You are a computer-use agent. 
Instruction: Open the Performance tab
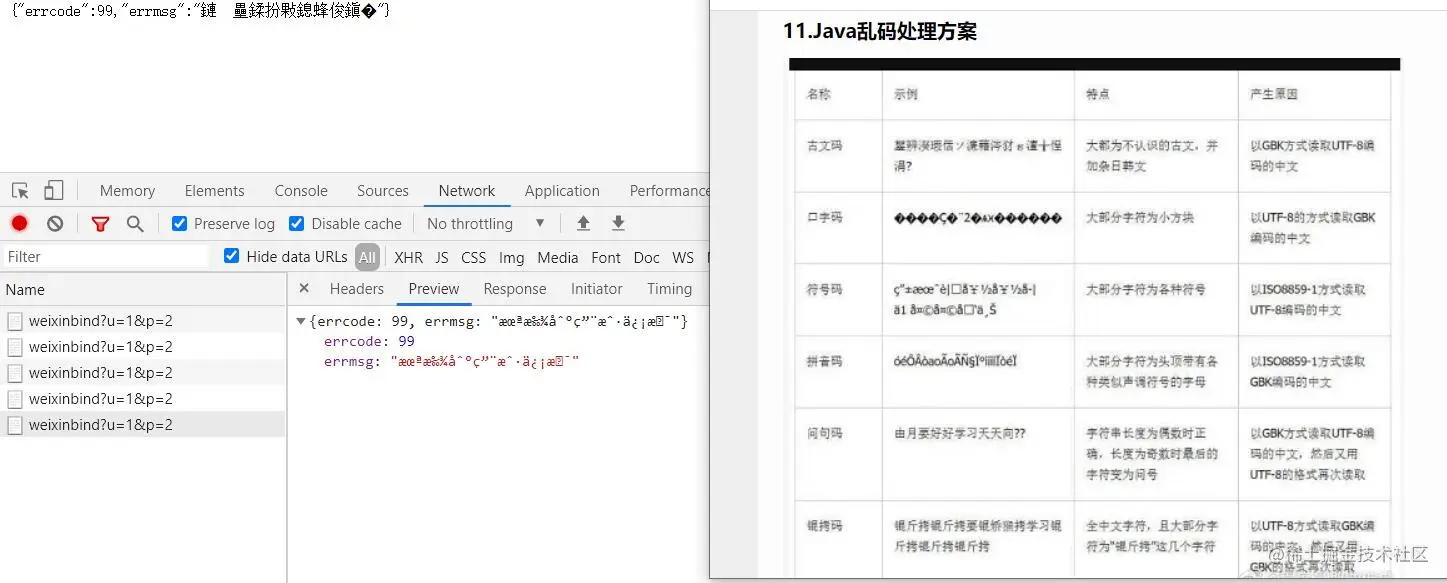(x=669, y=190)
